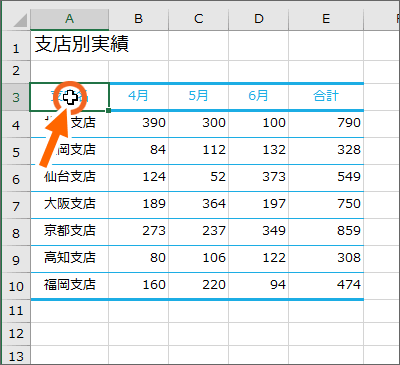Click cell with value 124
Screen dimensions: 400x365
[x=139, y=178]
